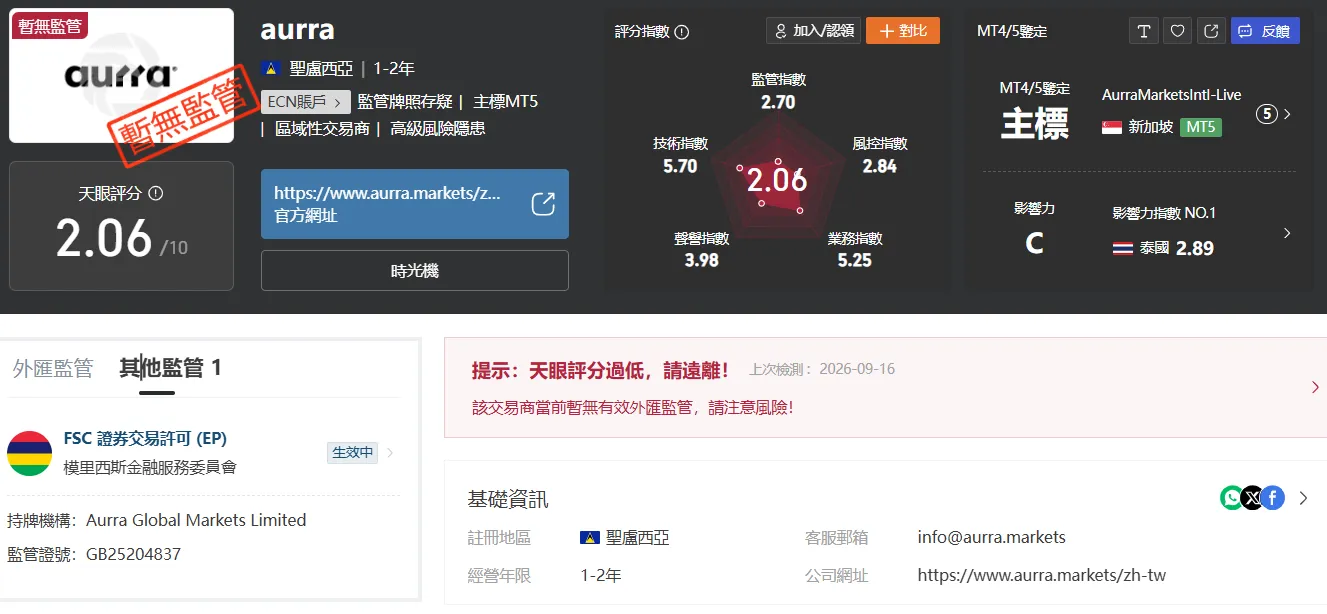Click the 監管指數 2.70 label

(778, 90)
